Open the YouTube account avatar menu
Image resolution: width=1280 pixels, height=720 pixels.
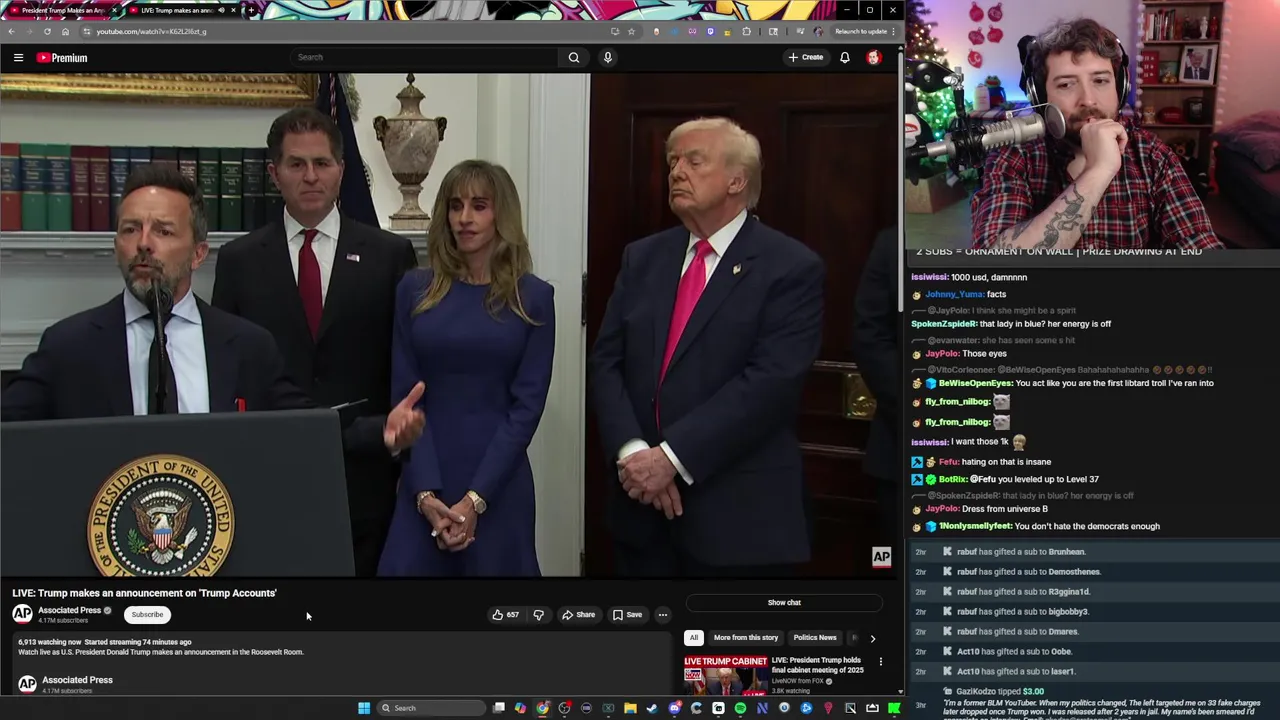[874, 57]
